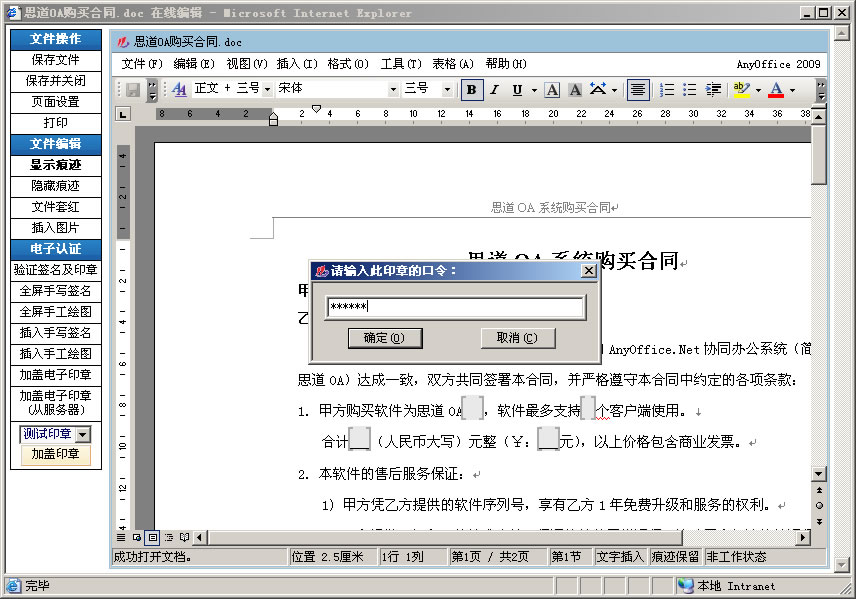Click the 加盖印章 button
The image size is (856, 599).
[56, 454]
